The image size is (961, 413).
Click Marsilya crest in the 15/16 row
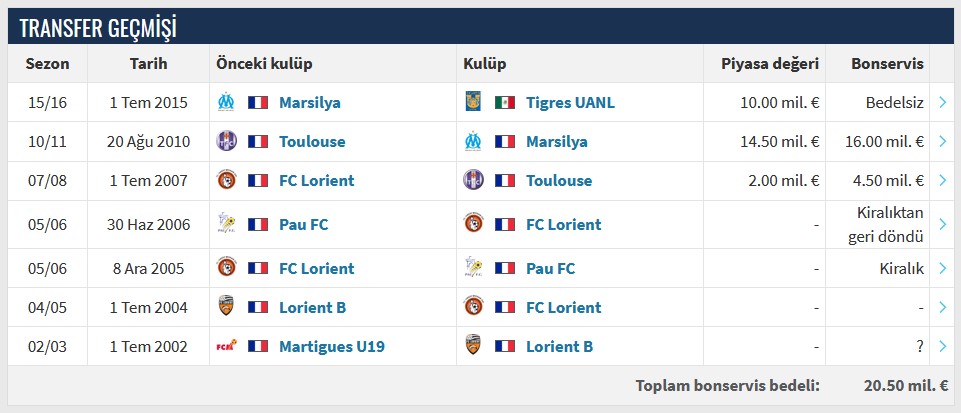[226, 102]
